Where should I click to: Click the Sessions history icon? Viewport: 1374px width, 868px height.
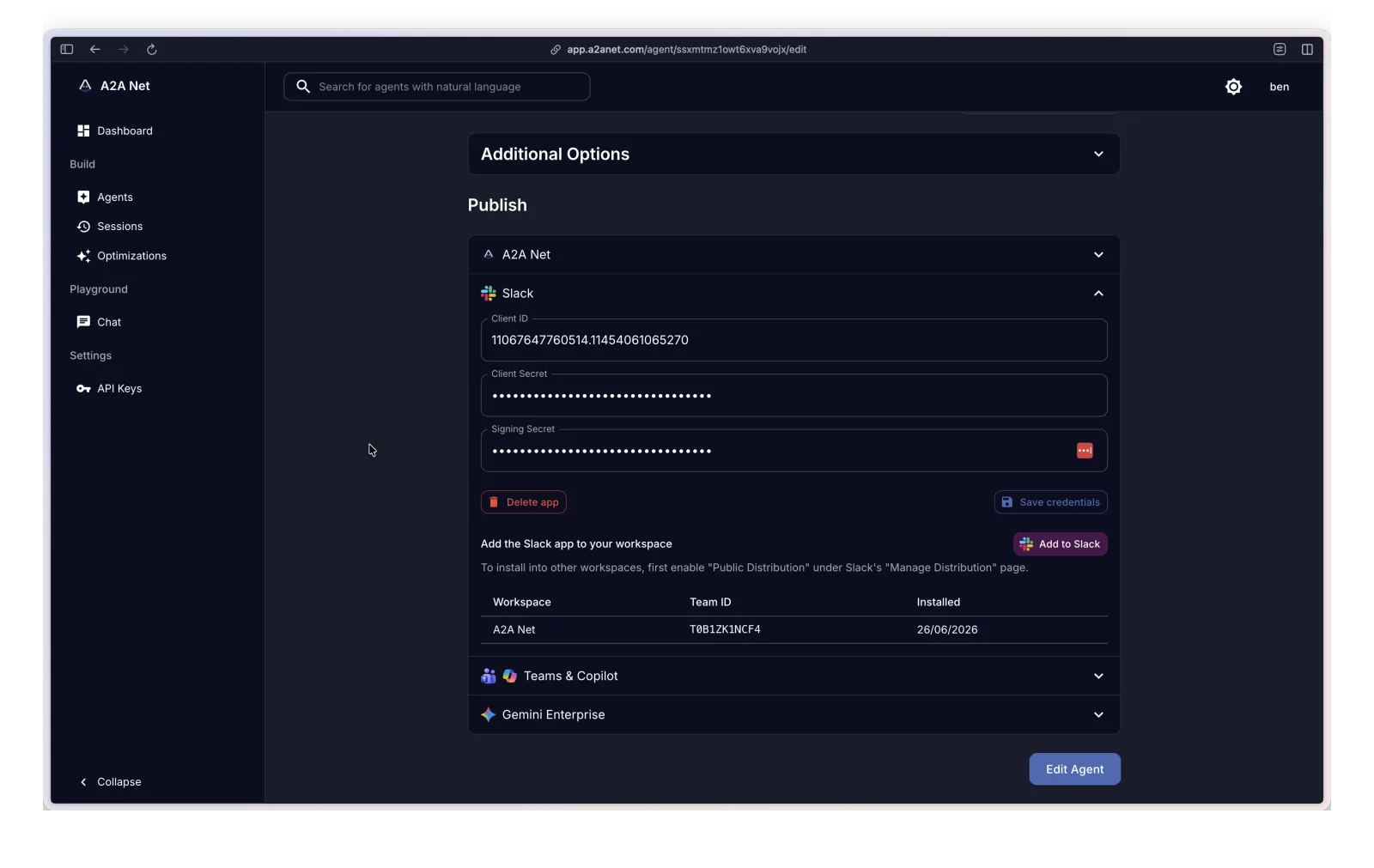[x=83, y=227]
